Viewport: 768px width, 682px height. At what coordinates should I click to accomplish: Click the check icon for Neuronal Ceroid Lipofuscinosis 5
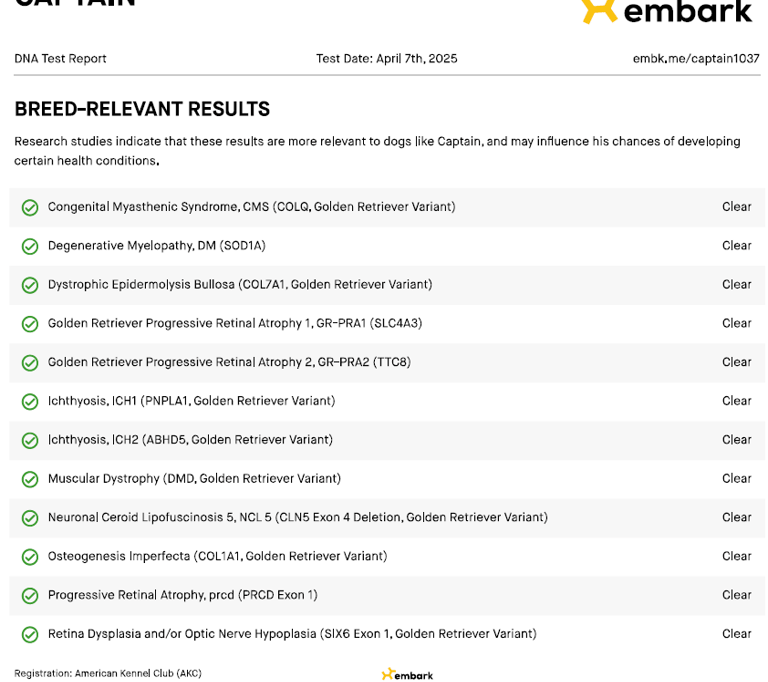[x=30, y=518]
